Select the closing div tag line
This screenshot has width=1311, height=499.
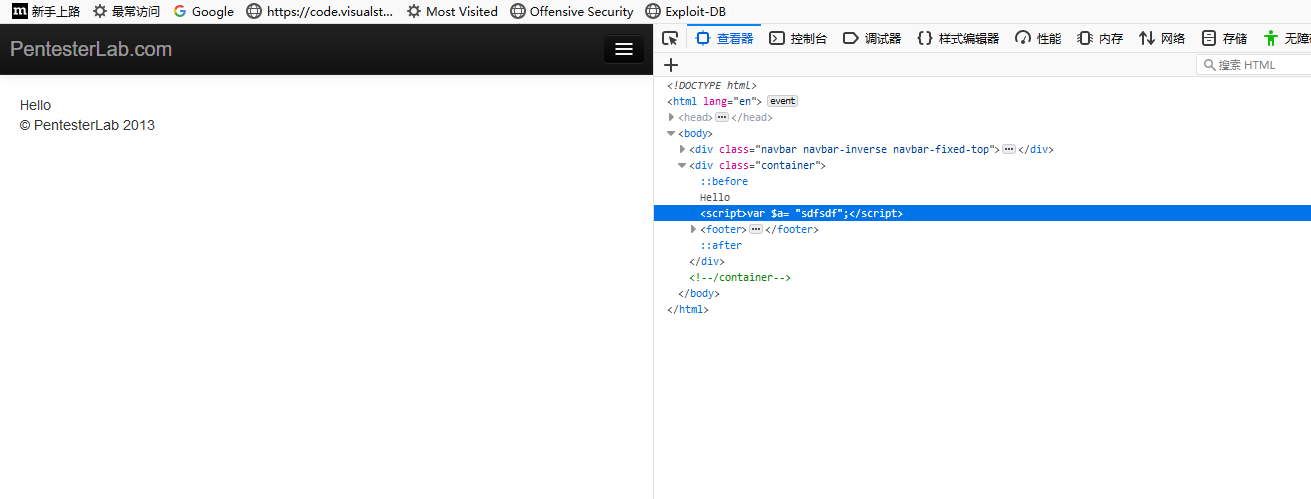tap(707, 261)
